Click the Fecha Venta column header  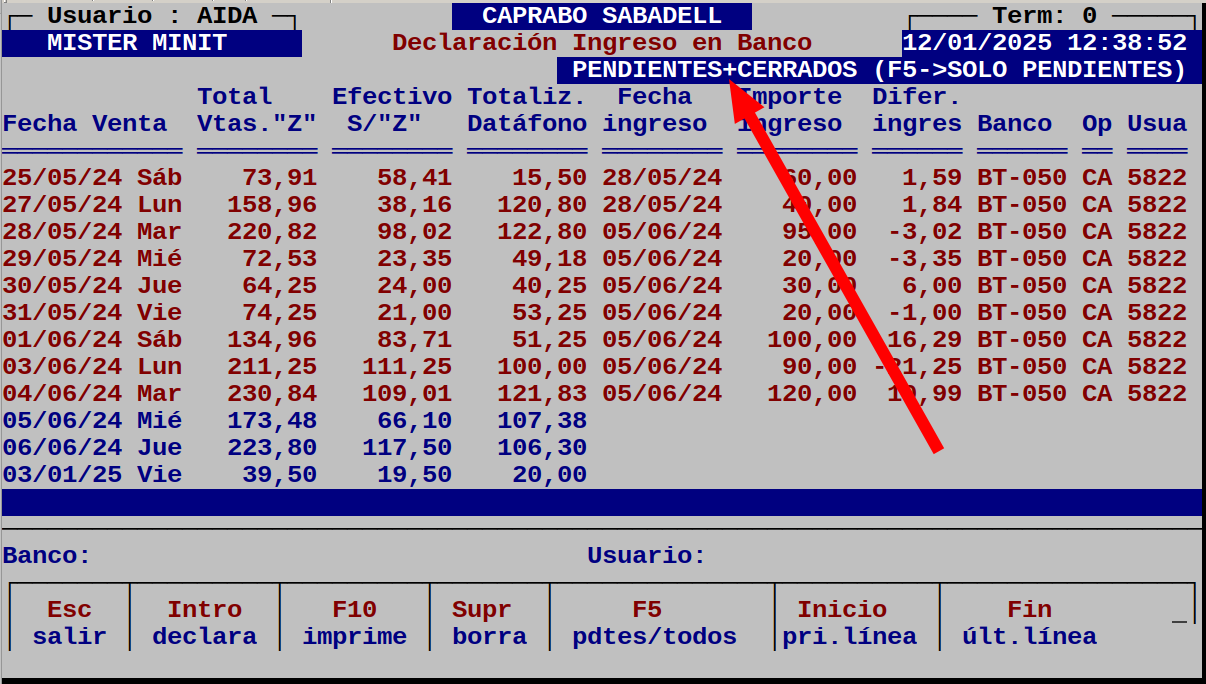click(85, 124)
